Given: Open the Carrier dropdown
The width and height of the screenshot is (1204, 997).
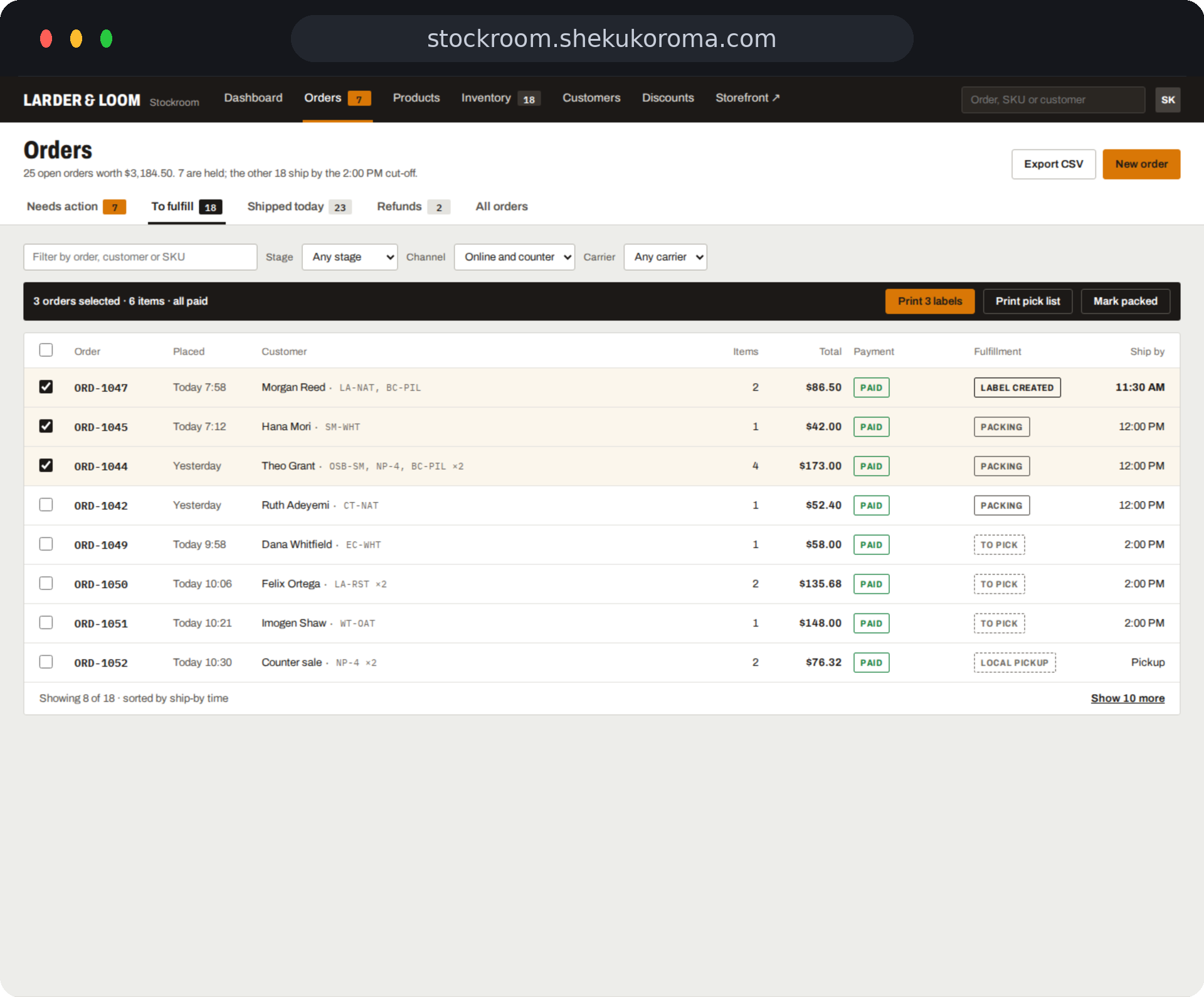Looking at the screenshot, I should point(665,257).
